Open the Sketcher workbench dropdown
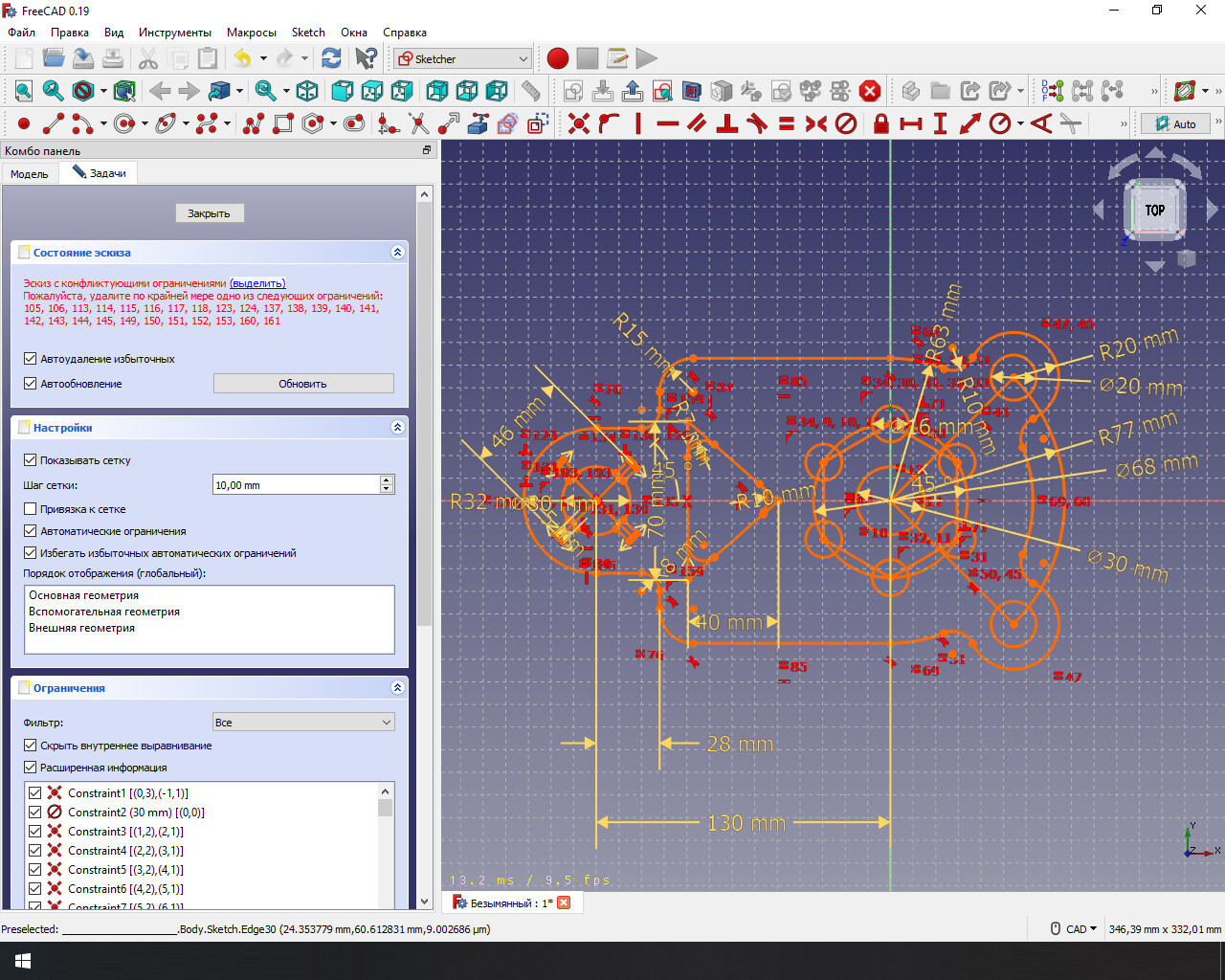Screen dimensions: 1225x980 (x=462, y=58)
